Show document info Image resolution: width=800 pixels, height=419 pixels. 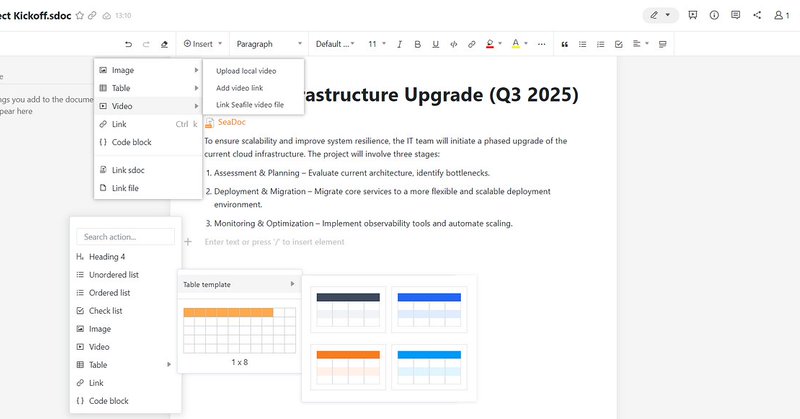(714, 15)
